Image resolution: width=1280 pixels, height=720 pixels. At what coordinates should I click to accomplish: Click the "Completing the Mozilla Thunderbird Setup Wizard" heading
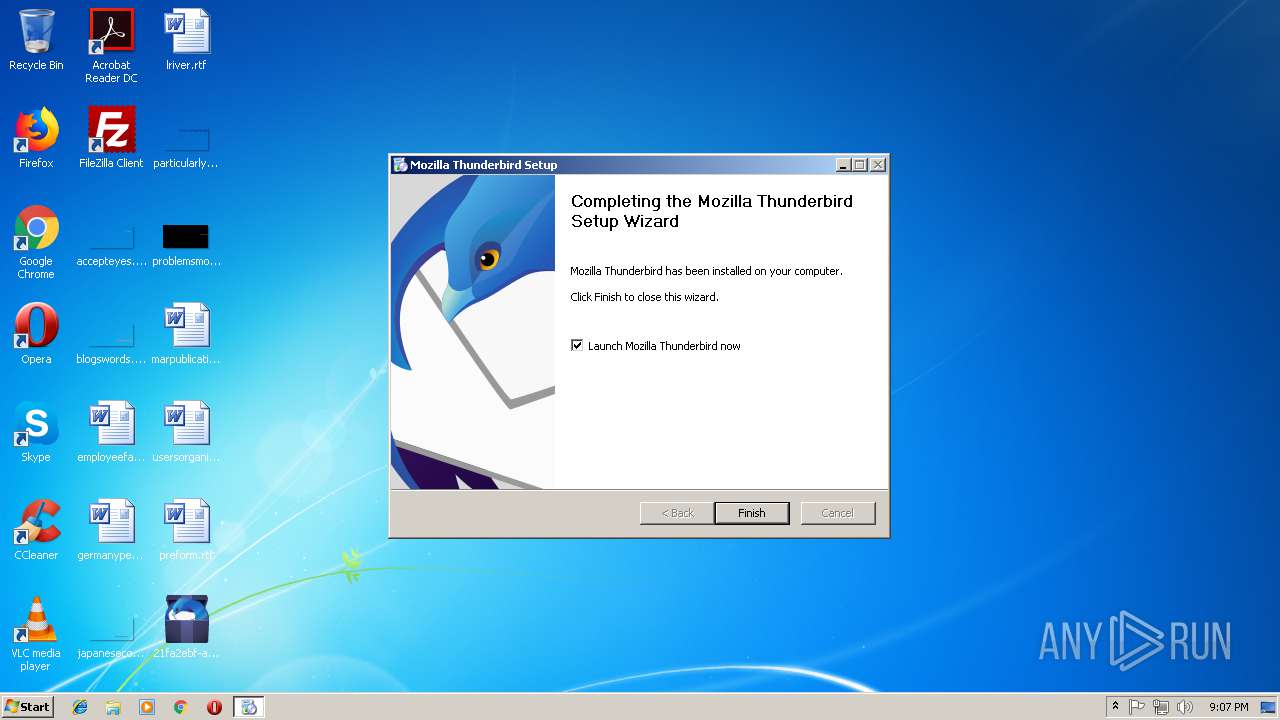tap(712, 211)
